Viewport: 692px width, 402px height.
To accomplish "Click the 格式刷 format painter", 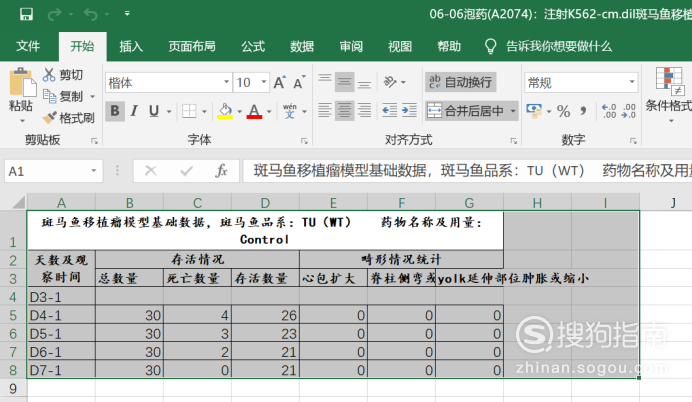I will [68, 117].
